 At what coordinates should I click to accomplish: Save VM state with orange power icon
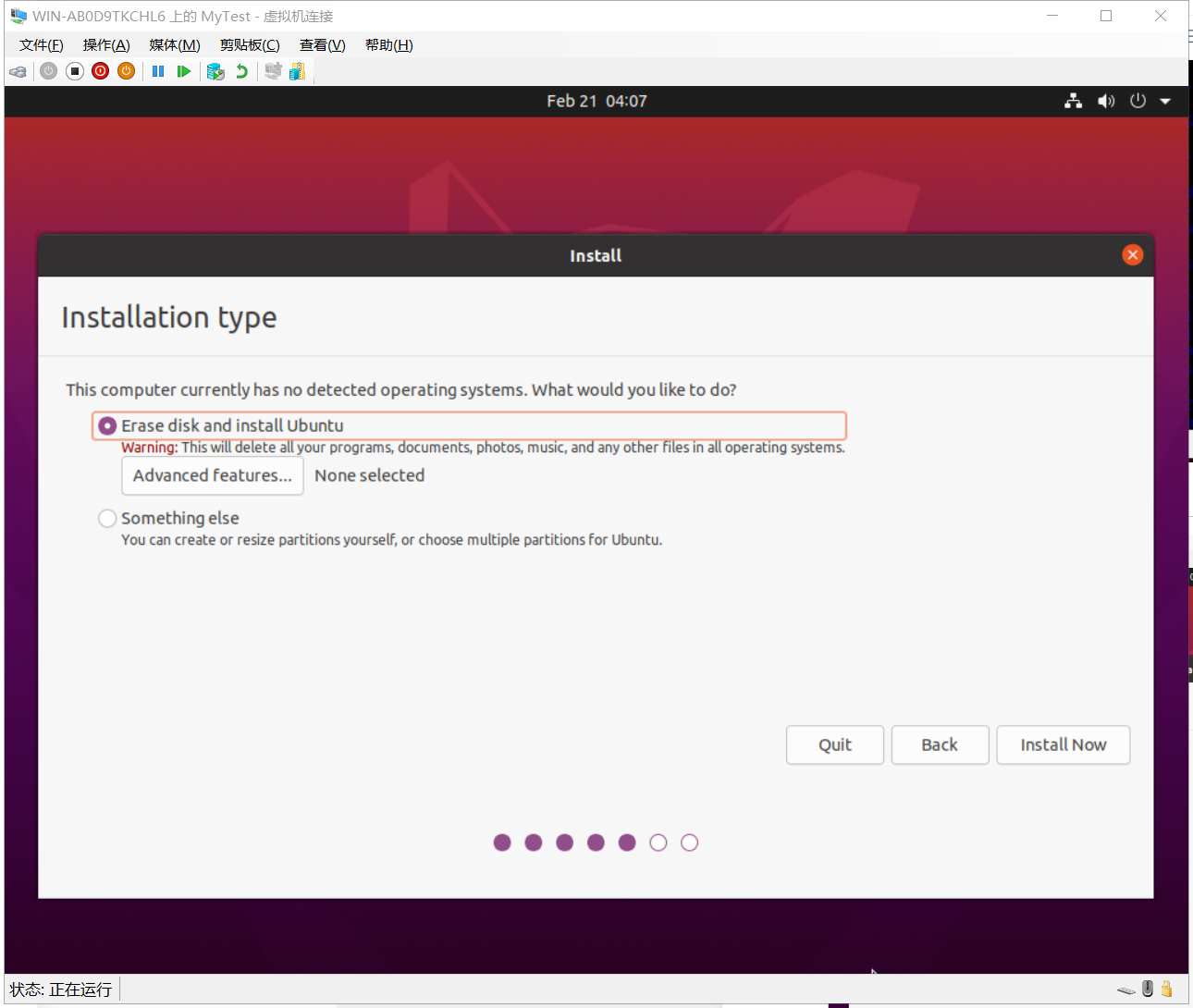[x=127, y=71]
